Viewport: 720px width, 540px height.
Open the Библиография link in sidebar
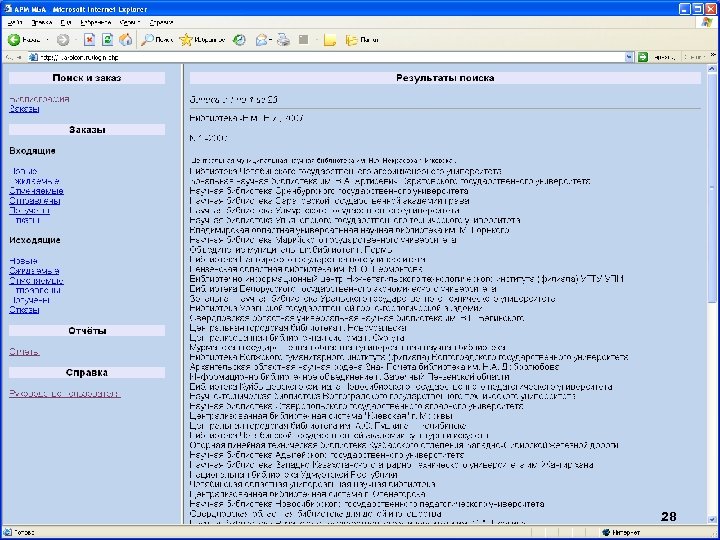point(39,99)
